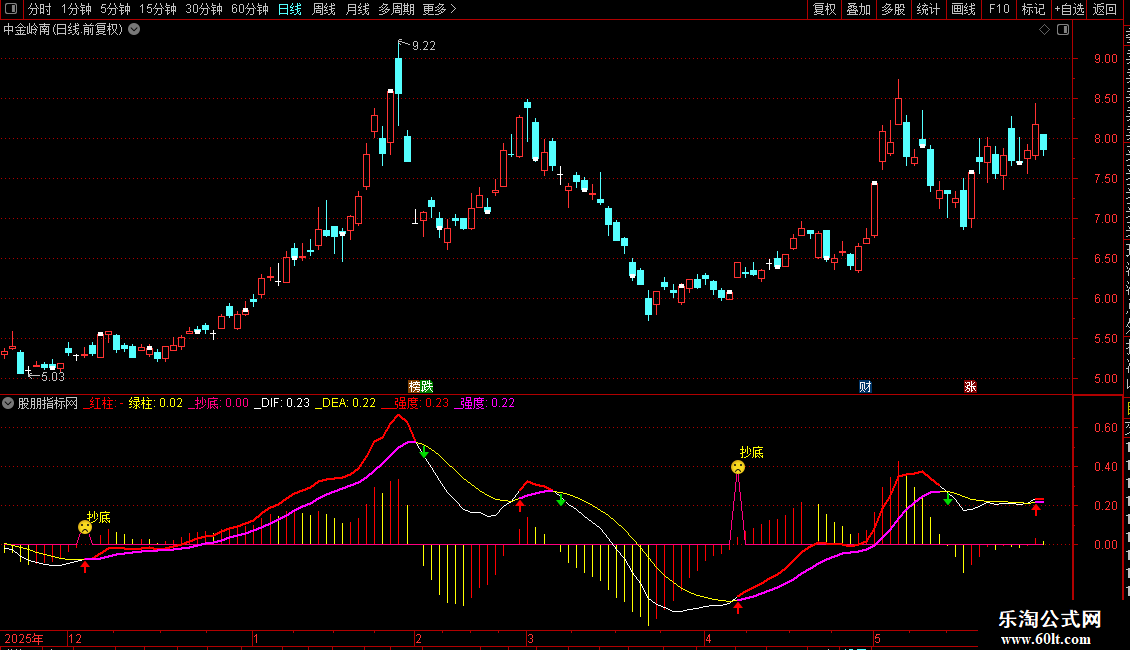Click red up-arrow signal in late February

tap(520, 505)
